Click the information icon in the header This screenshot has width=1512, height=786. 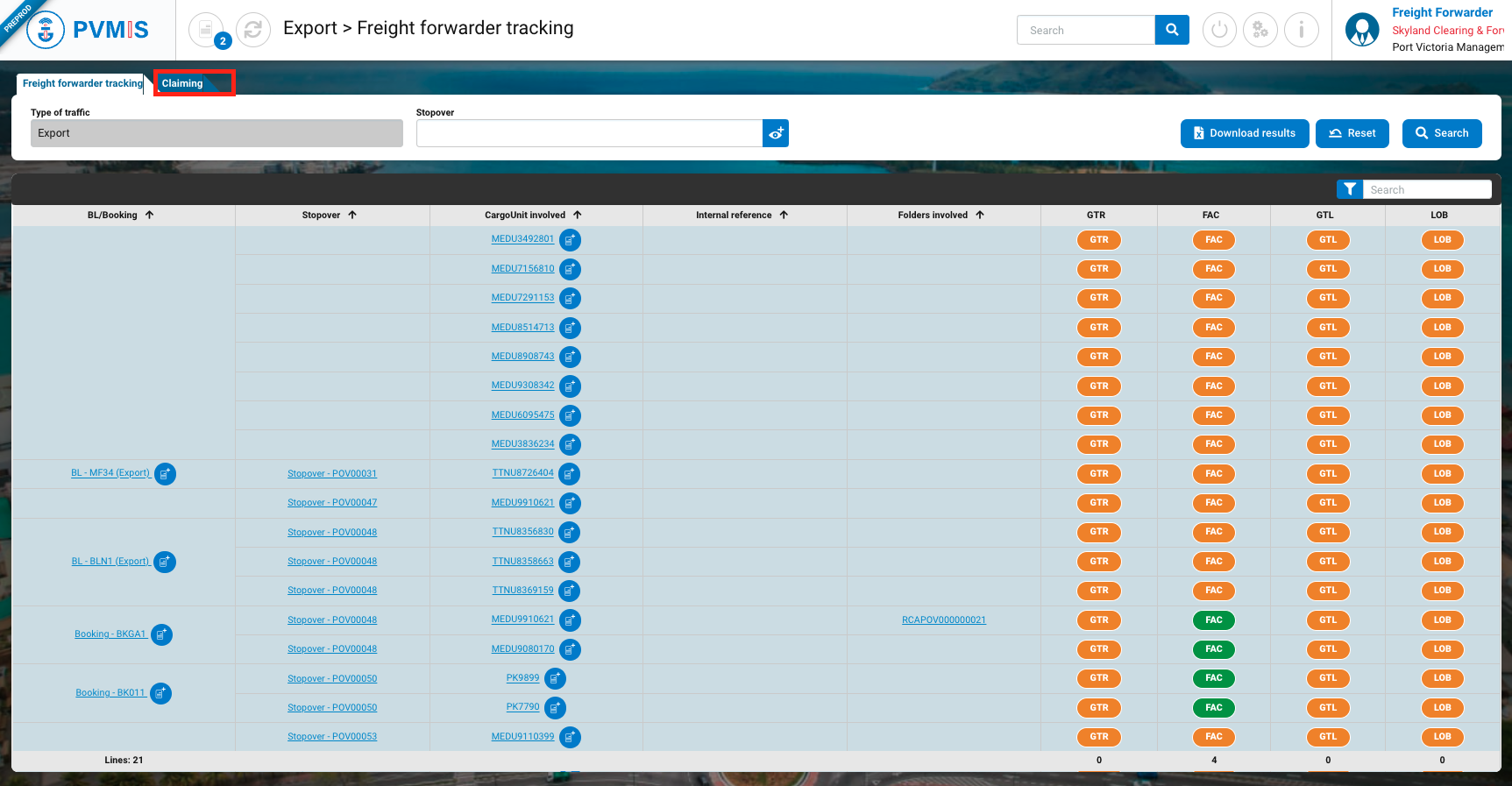pyautogui.click(x=1301, y=30)
